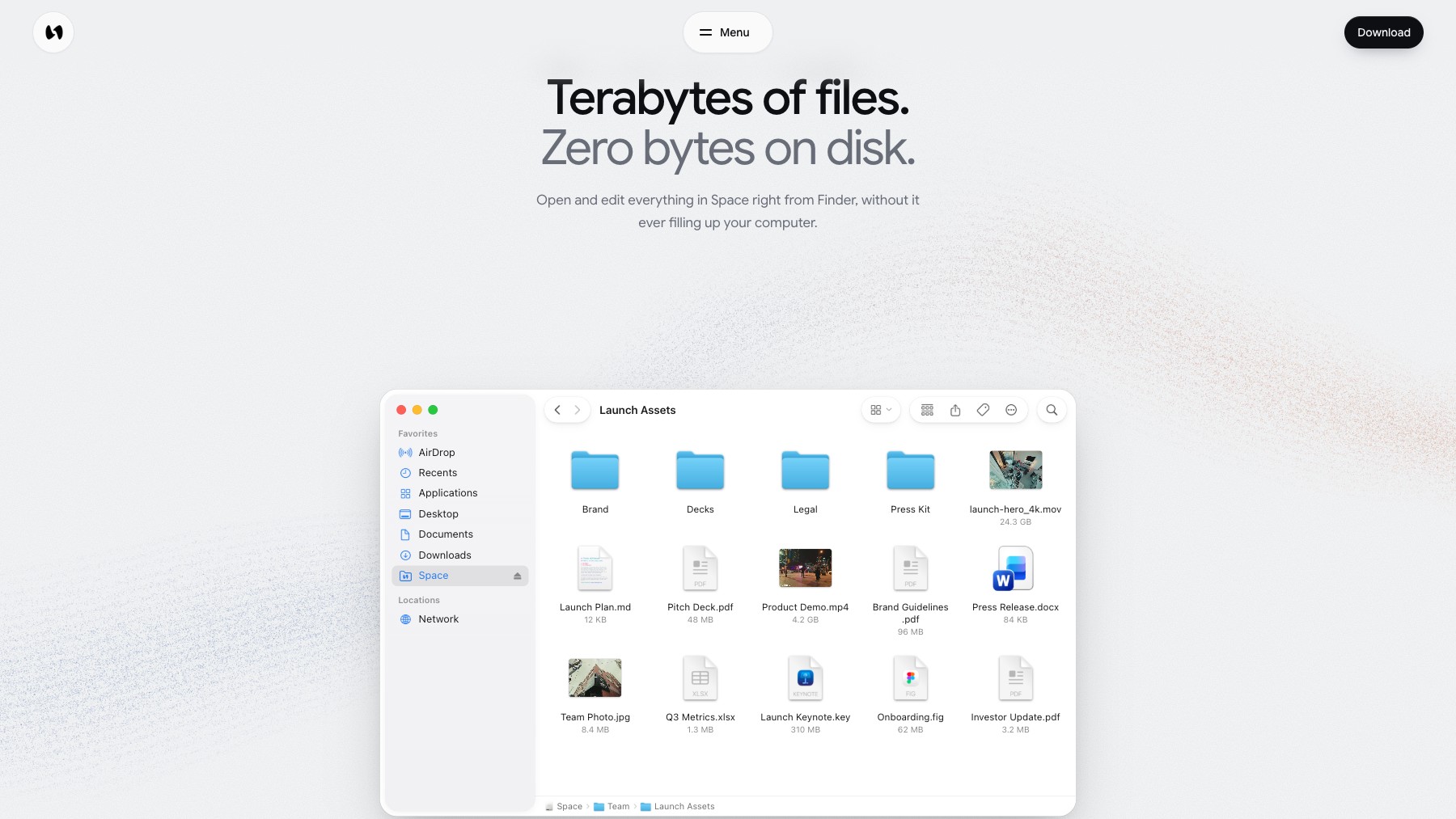Go forward with the Finder forward arrow
Viewport: 1456px width, 819px height.
(x=578, y=410)
